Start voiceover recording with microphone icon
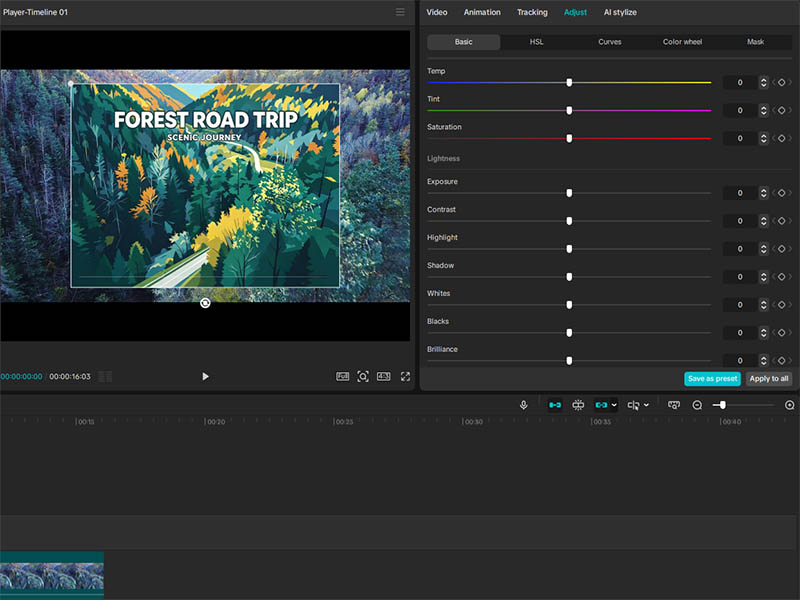Screen dimensions: 800x600 (x=523, y=405)
